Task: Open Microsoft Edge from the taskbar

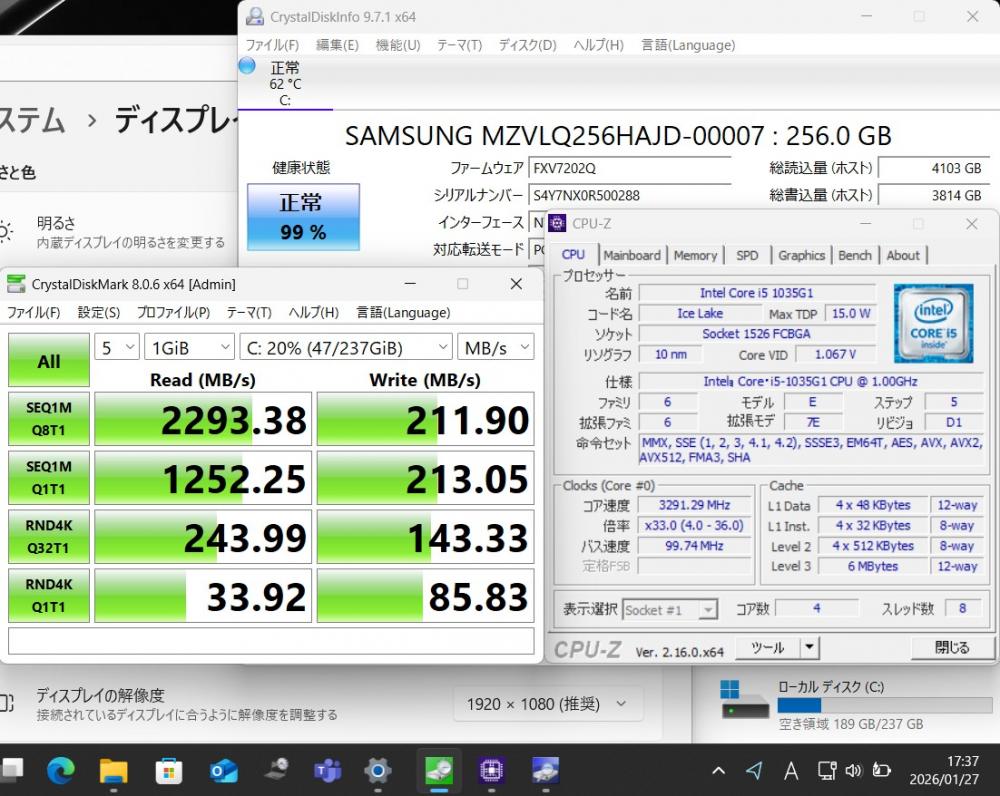Action: pos(61,770)
